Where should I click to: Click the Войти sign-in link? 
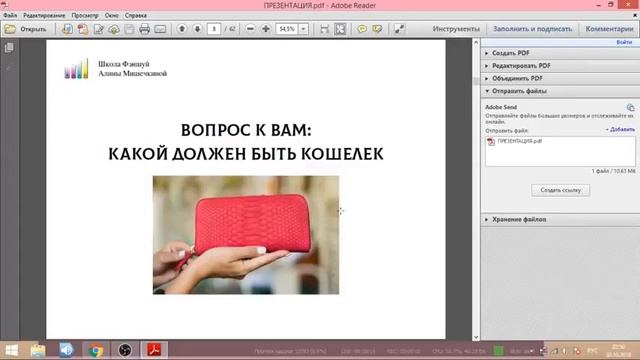624,42
